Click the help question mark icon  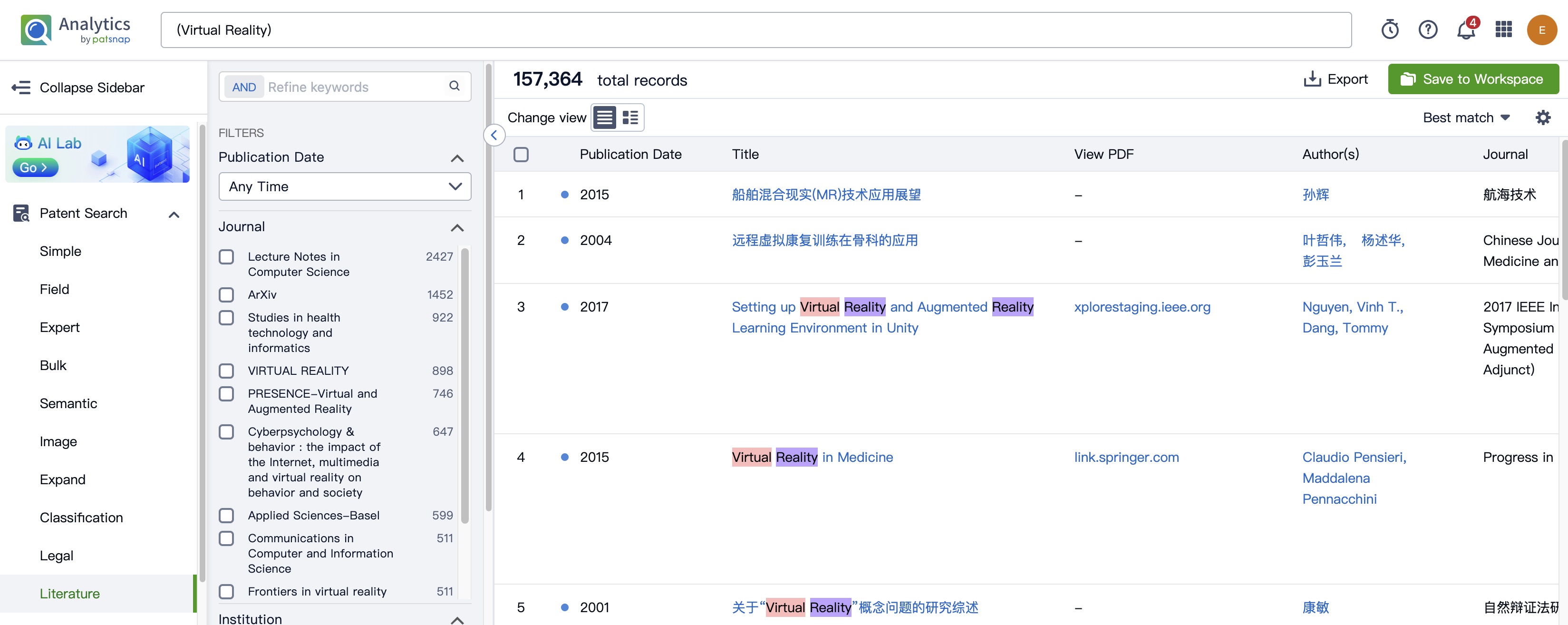[1427, 29]
